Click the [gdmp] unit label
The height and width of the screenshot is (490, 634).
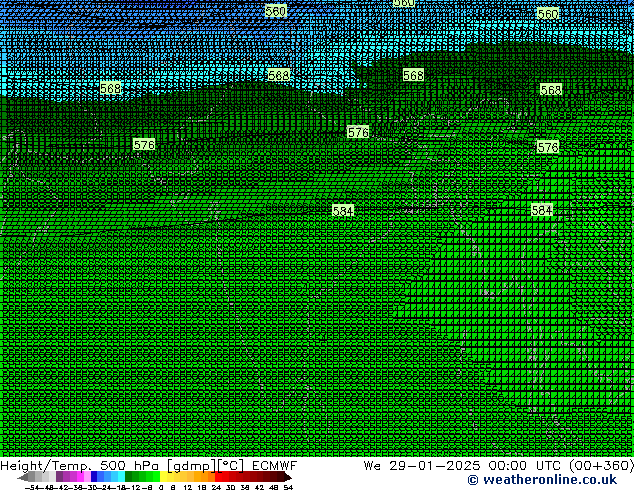pyautogui.click(x=192, y=466)
